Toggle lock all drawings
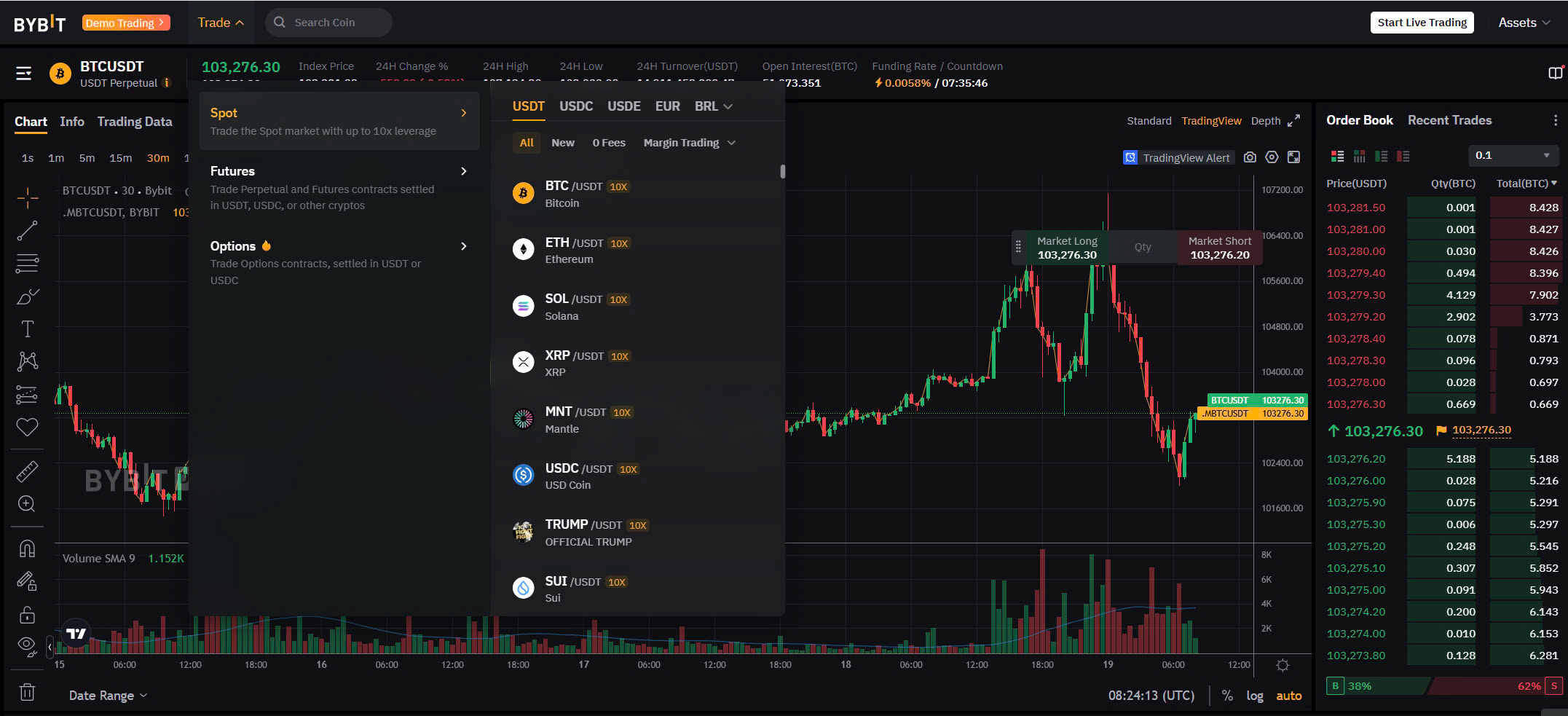The height and width of the screenshot is (716, 1568). [x=28, y=615]
